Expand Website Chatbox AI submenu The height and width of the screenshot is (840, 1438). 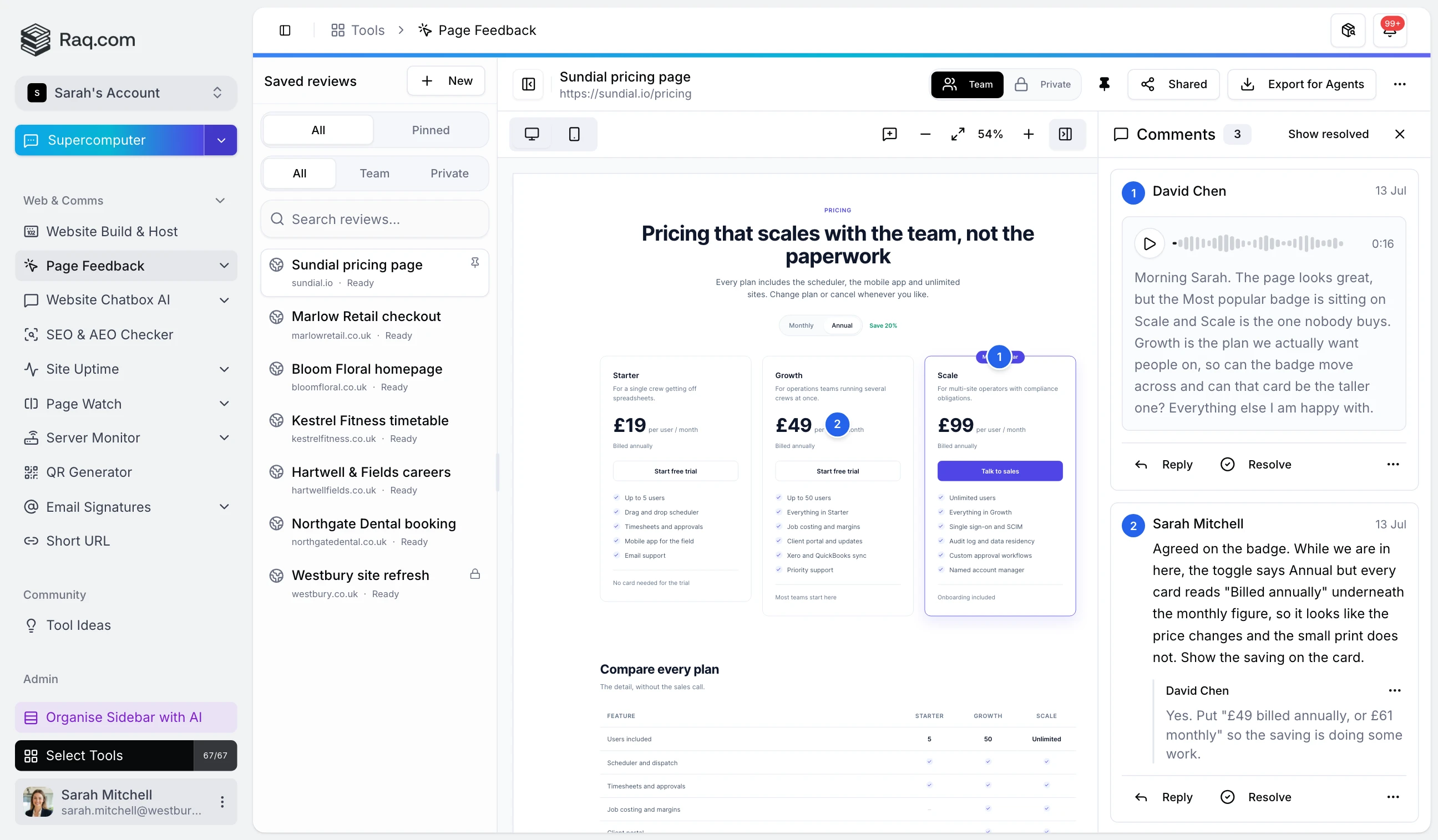point(224,300)
